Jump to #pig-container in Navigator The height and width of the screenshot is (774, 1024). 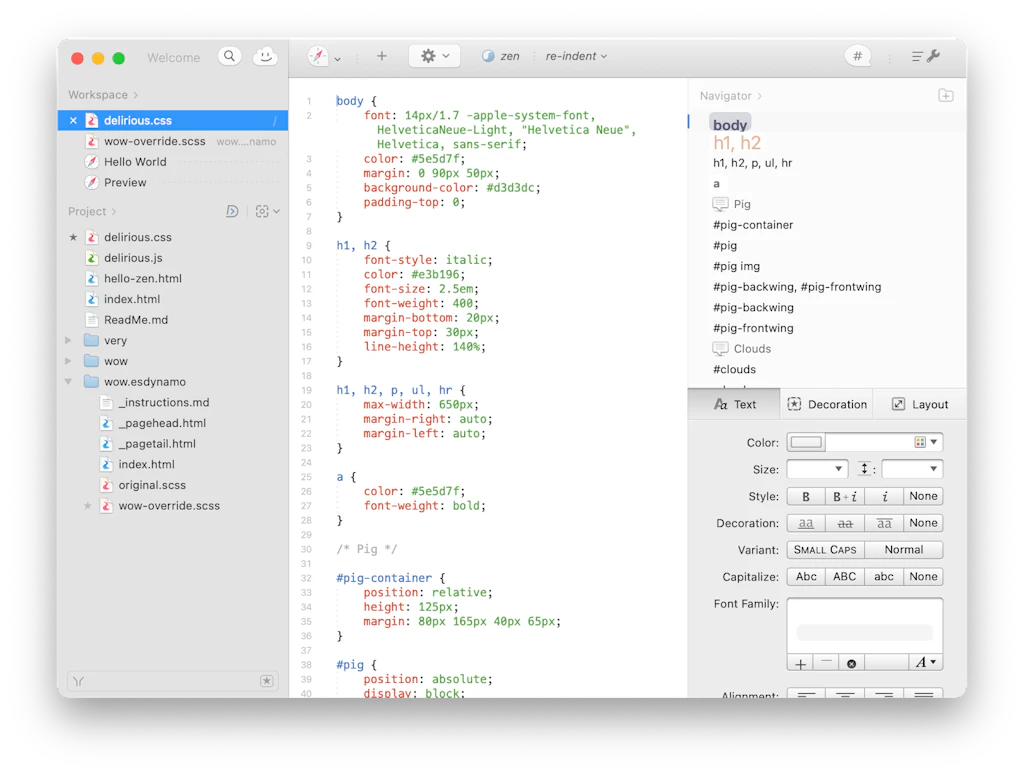pos(753,225)
